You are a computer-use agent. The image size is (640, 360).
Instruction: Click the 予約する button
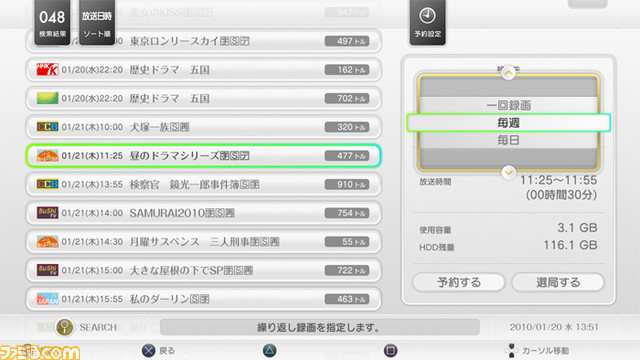459,282
